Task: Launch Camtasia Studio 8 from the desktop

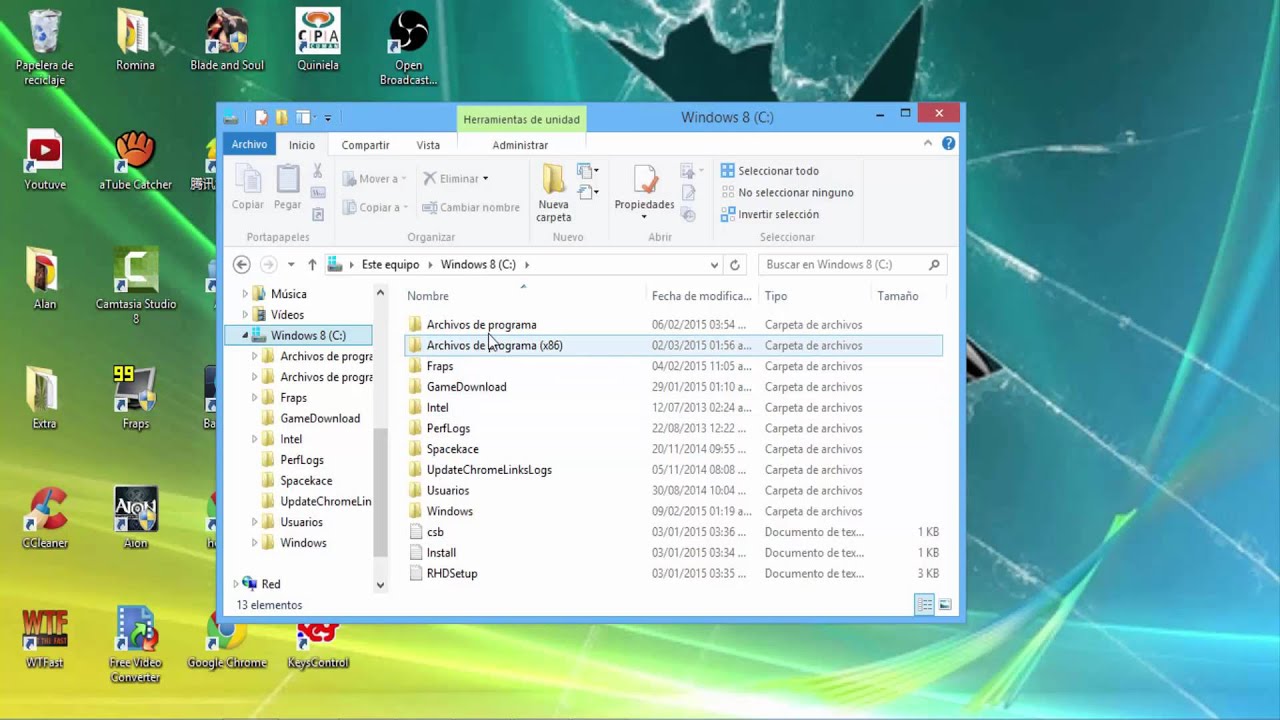Action: 136,286
